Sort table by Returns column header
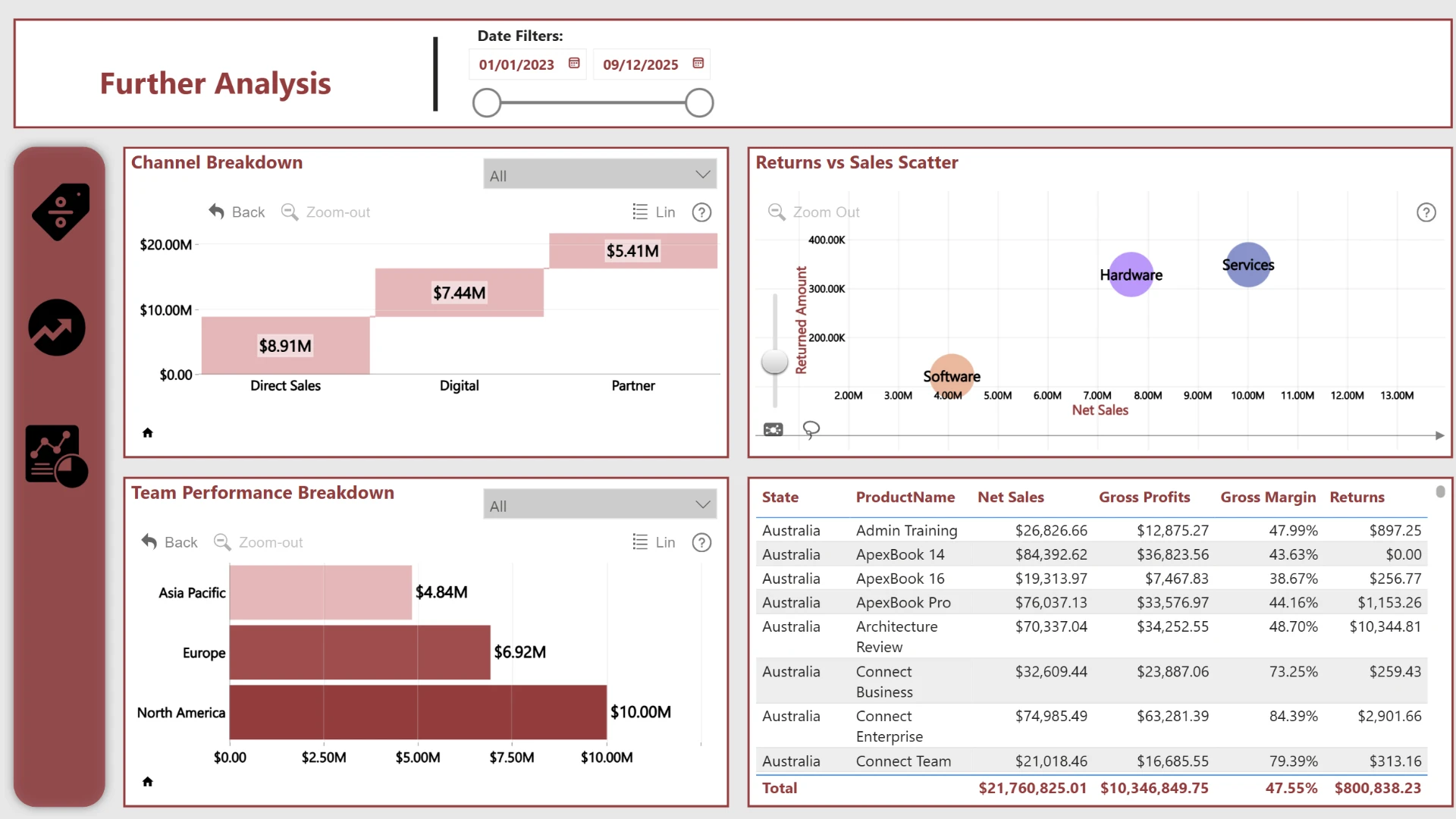The height and width of the screenshot is (819, 1456). 1357,497
